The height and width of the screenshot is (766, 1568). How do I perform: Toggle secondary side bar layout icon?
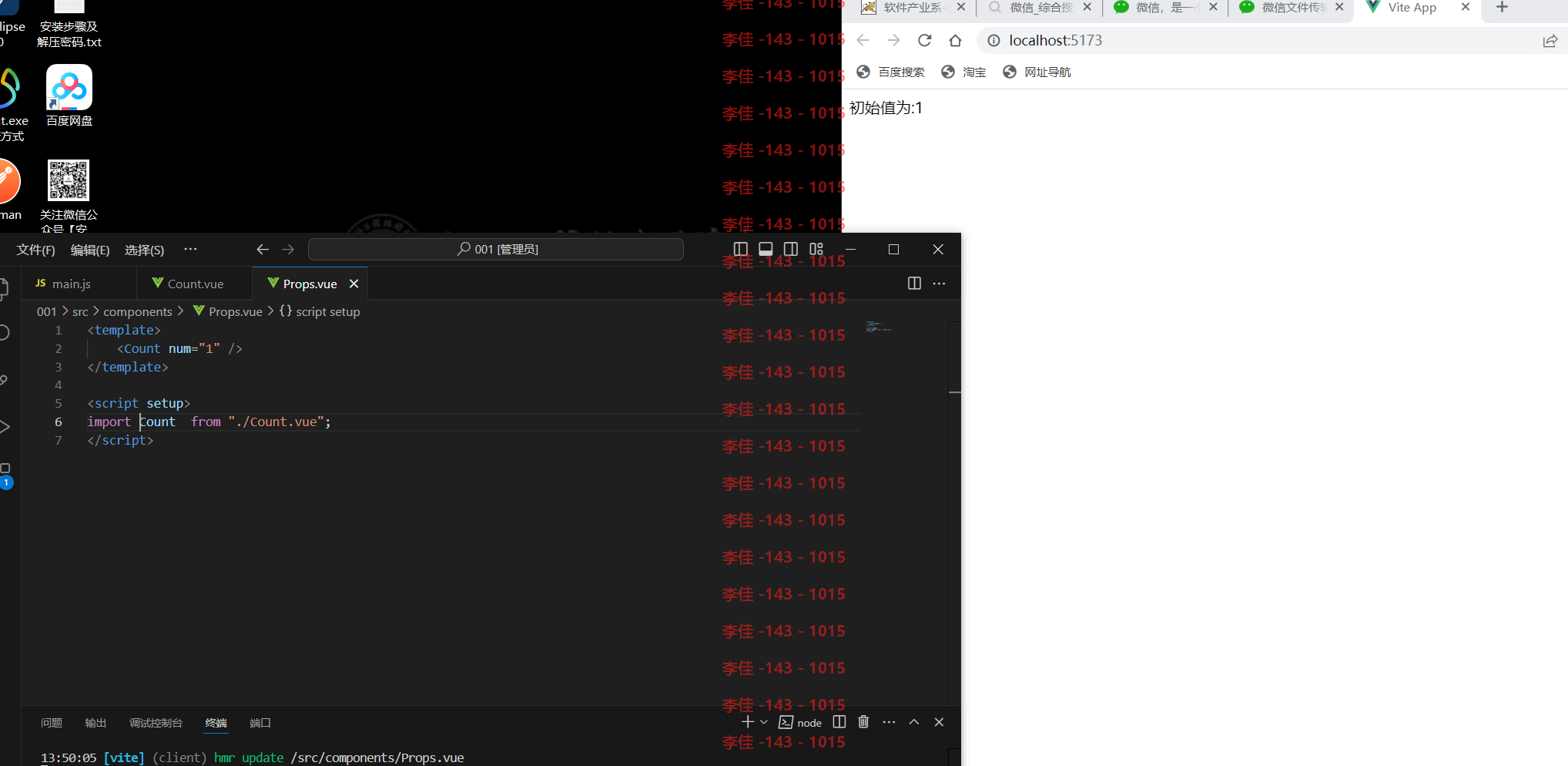[x=791, y=249]
